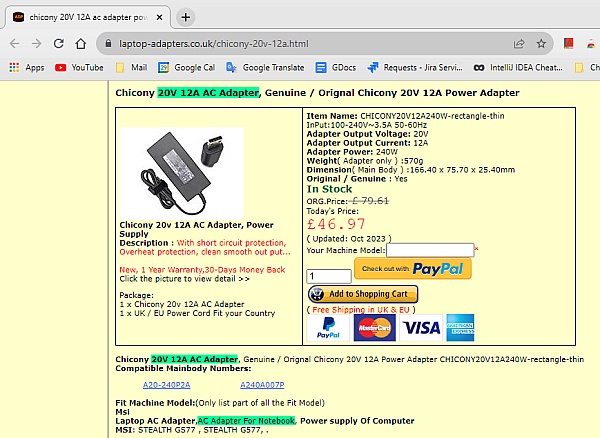Click the PayPal payment logo

coord(328,328)
